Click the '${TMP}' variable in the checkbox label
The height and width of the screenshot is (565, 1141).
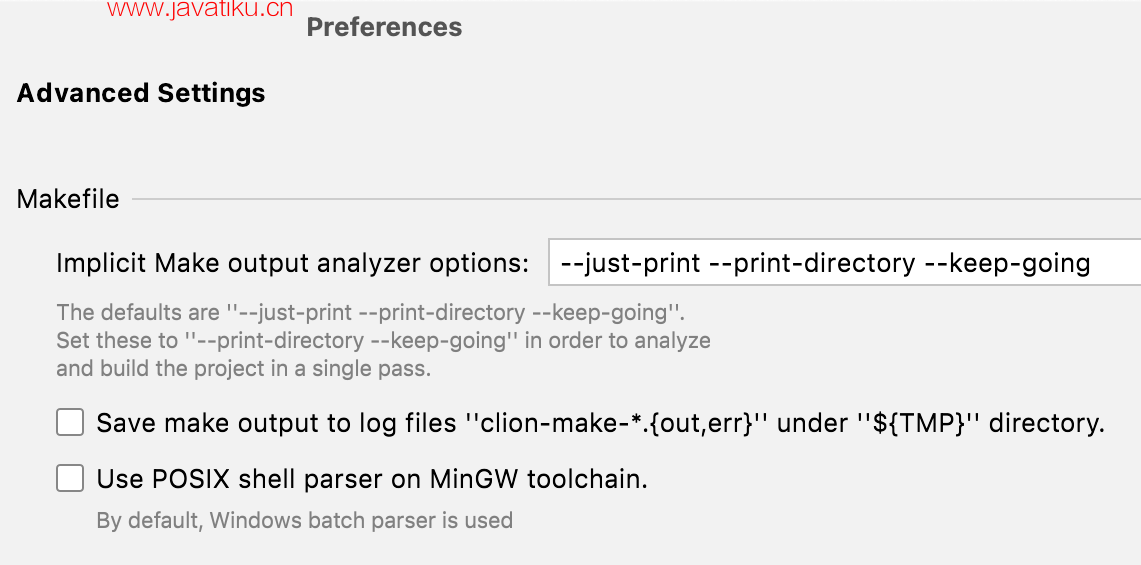[919, 423]
